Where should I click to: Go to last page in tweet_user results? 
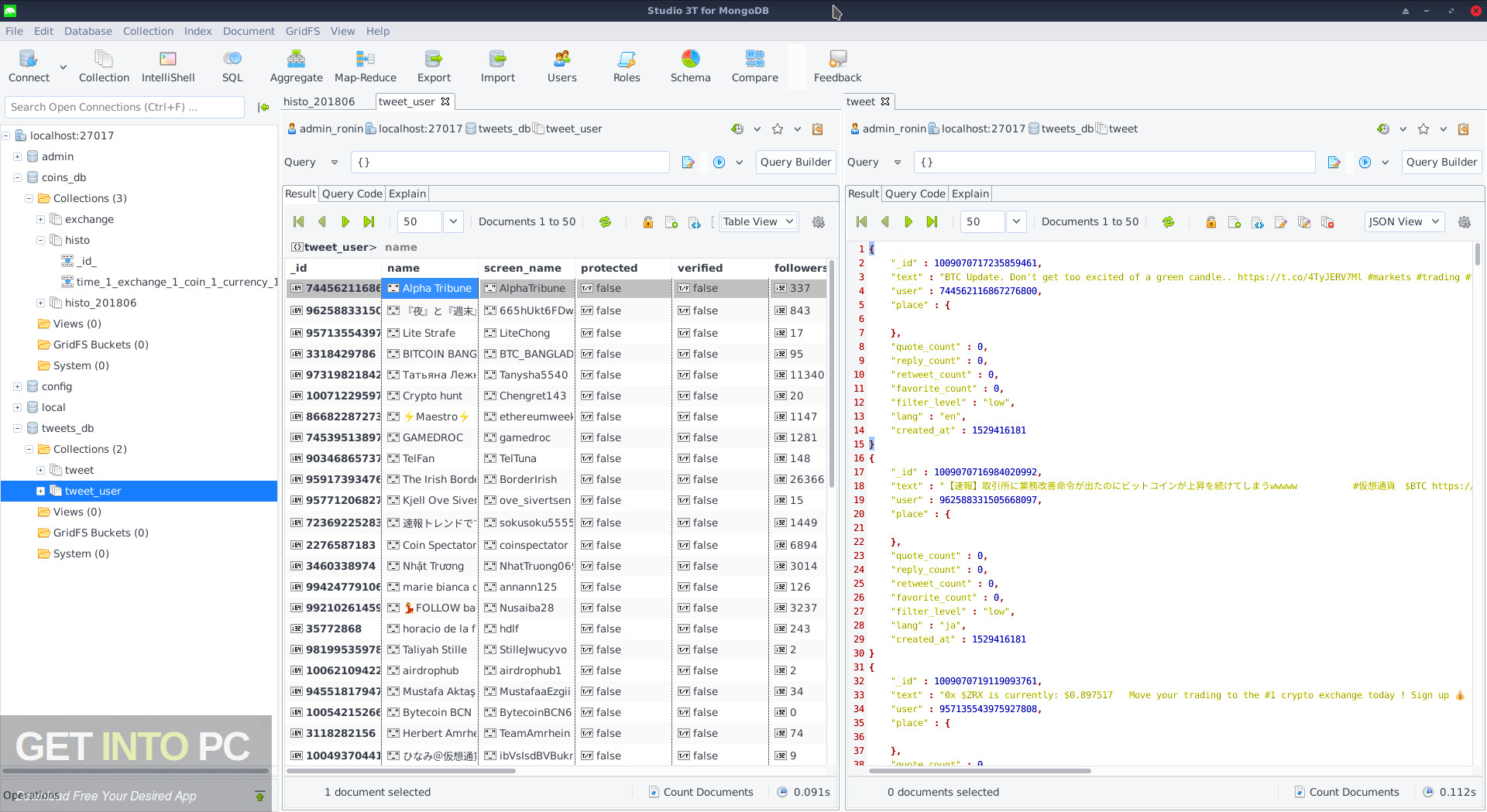[x=369, y=222]
